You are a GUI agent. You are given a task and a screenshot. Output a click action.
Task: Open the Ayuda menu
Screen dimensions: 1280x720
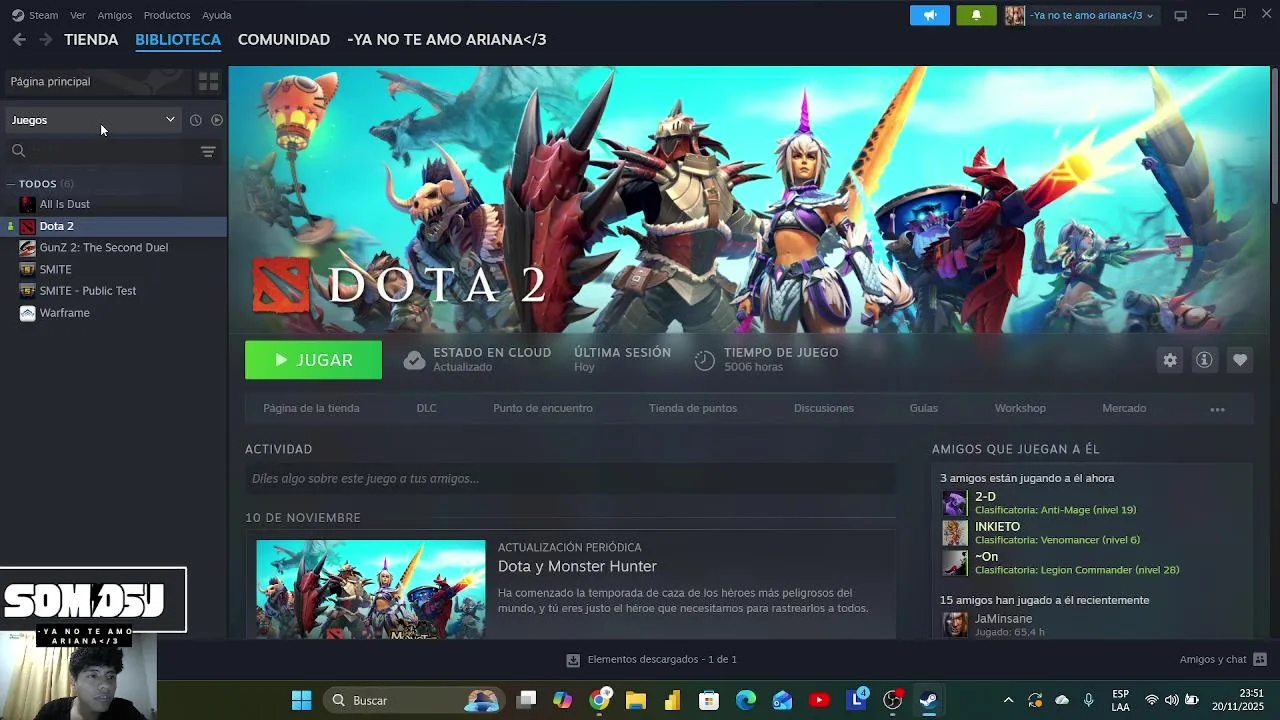click(217, 15)
